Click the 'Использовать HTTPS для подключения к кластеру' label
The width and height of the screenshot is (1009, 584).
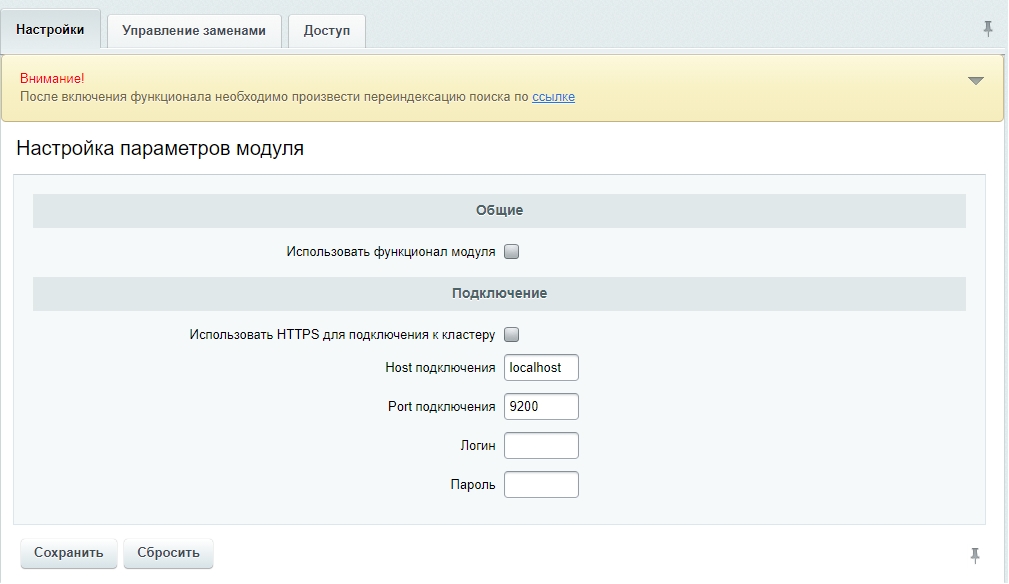coord(342,334)
